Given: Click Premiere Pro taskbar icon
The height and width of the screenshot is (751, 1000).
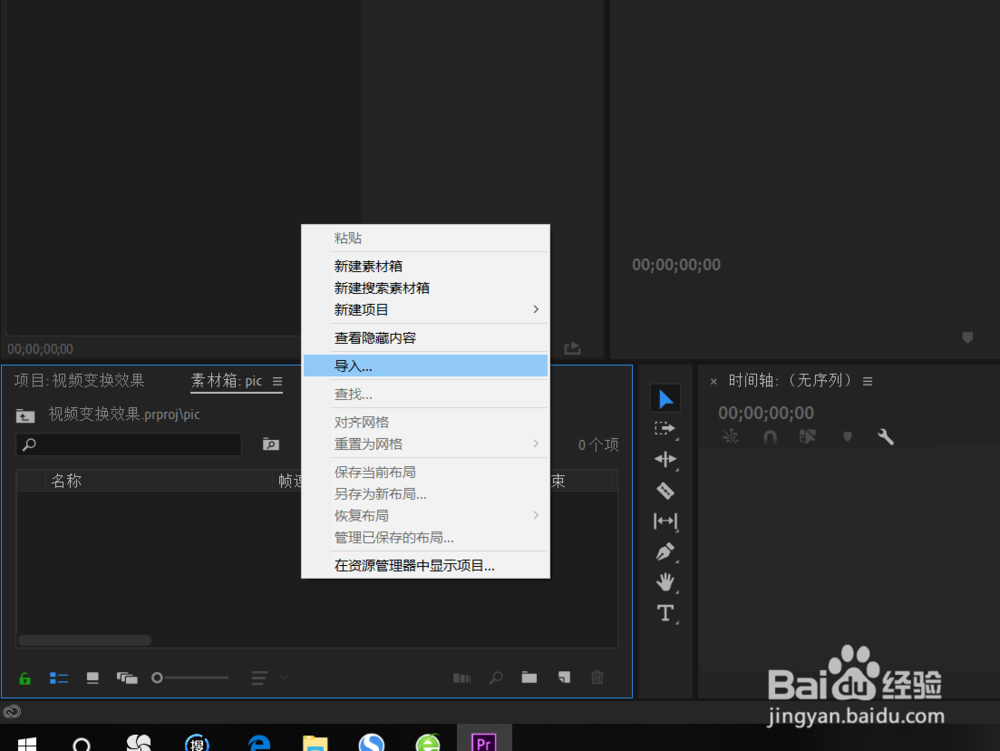Looking at the screenshot, I should click(484, 742).
